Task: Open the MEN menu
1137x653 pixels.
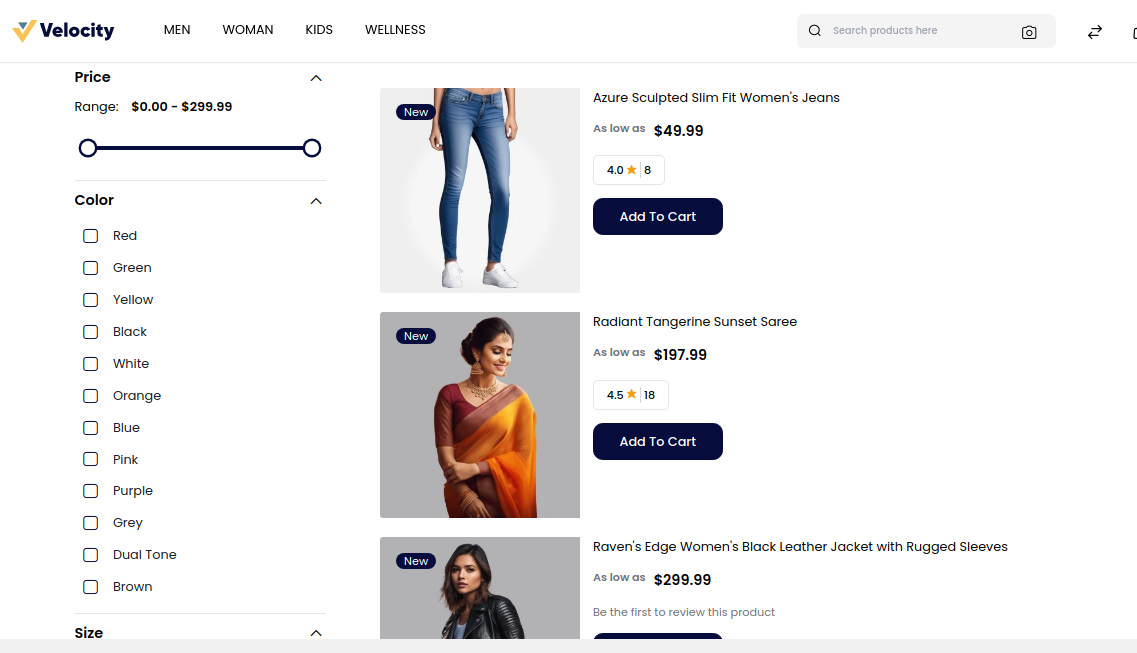Action: [177, 30]
